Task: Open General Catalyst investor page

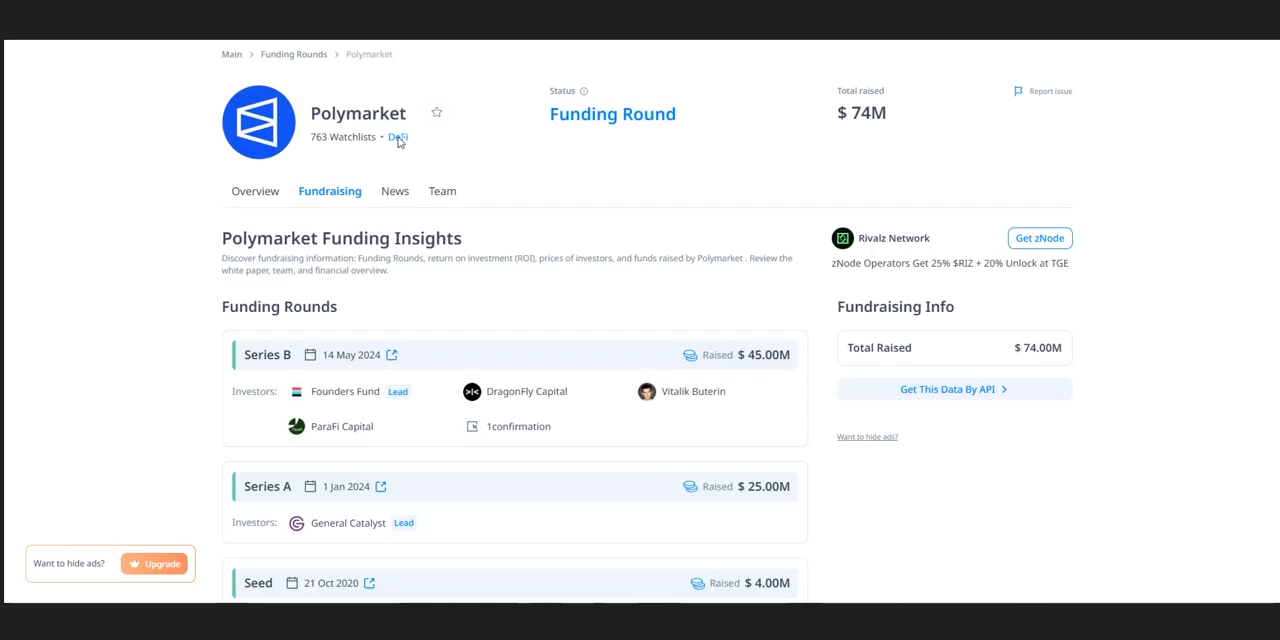Action: point(348,523)
